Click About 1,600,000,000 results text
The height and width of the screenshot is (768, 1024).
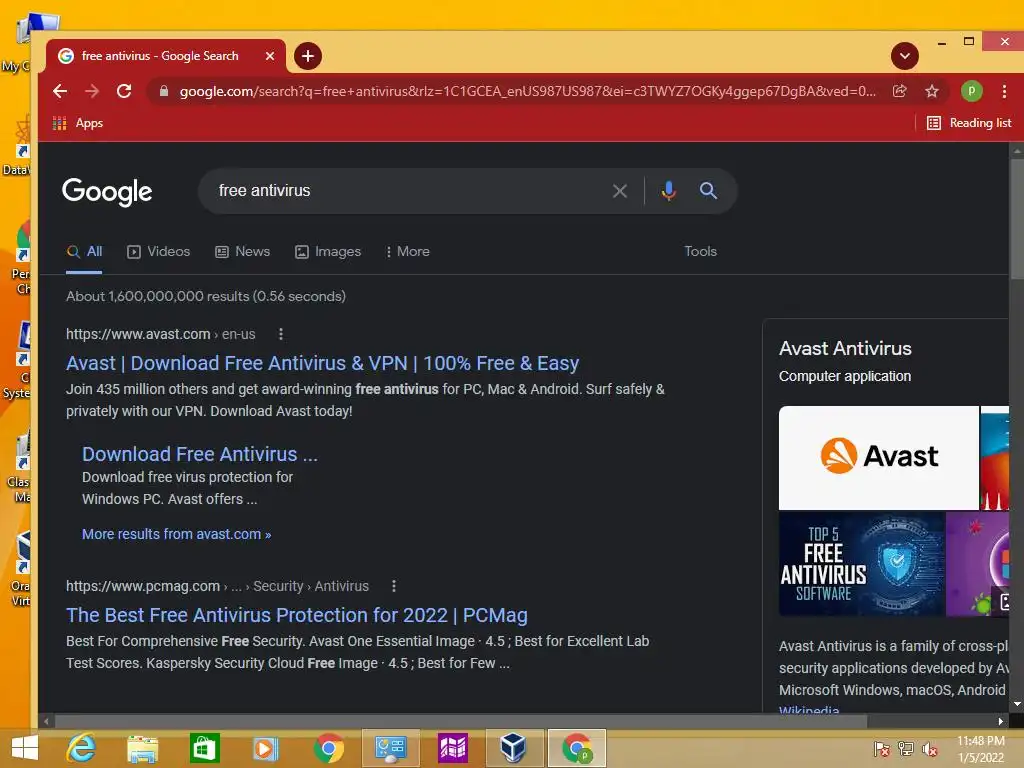click(206, 296)
